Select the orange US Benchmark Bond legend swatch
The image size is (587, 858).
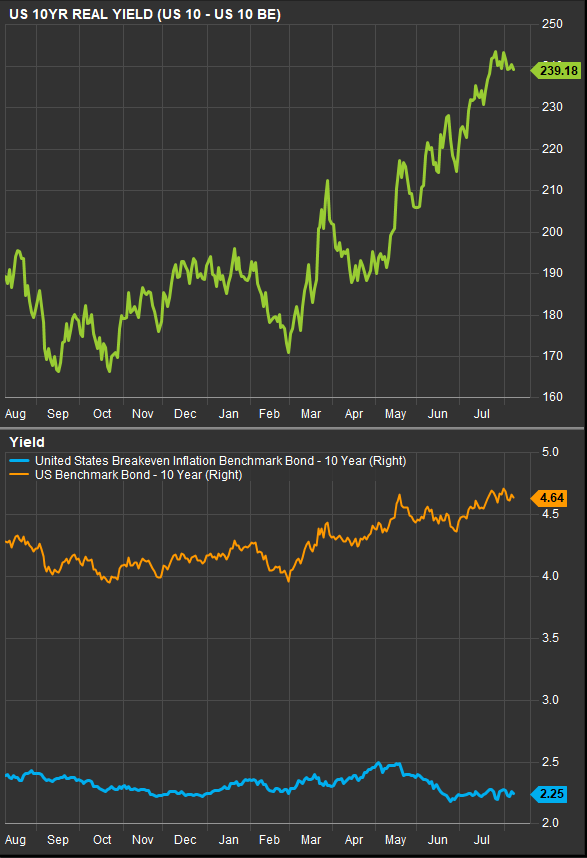coord(20,474)
